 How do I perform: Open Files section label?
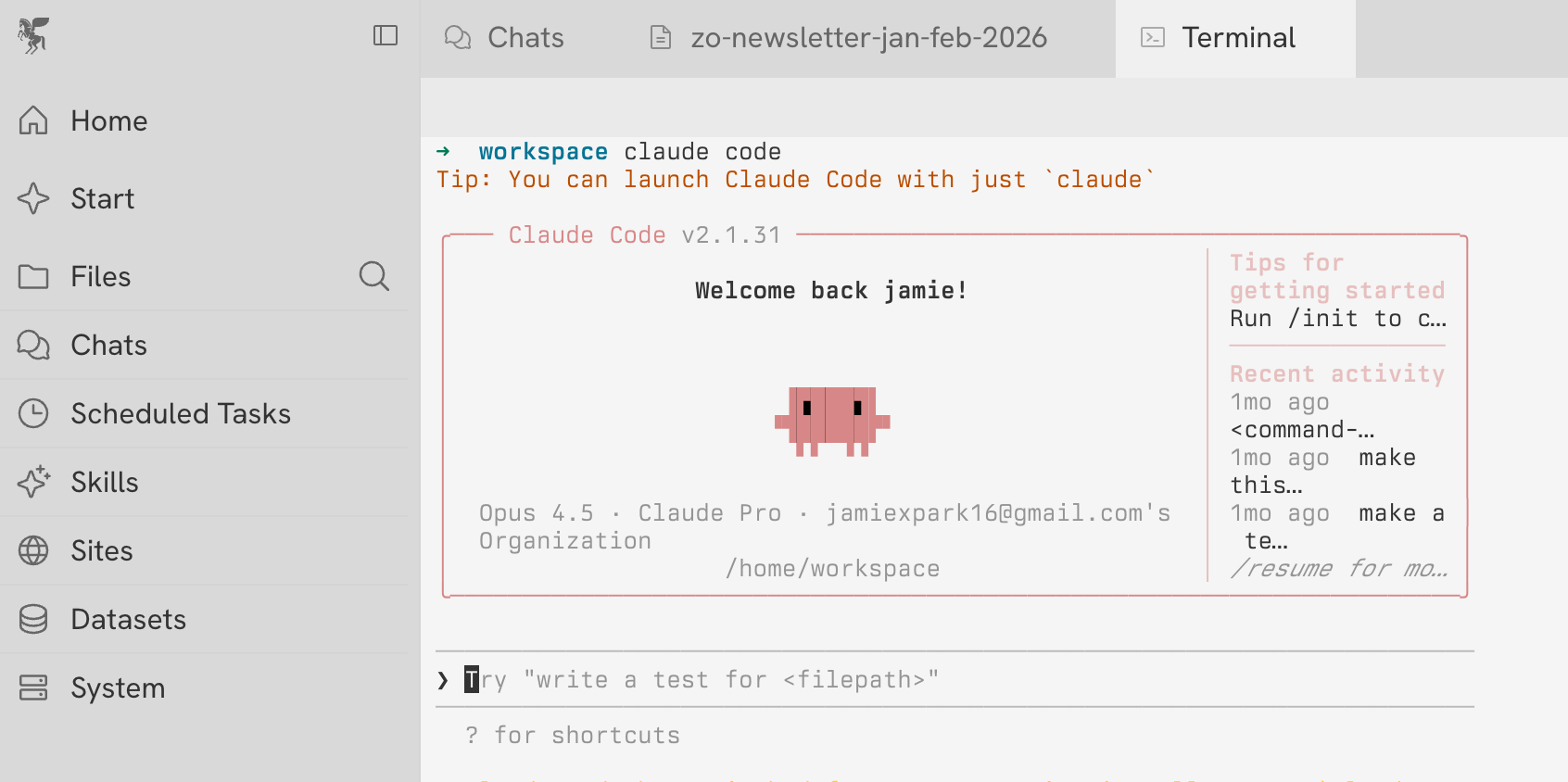(101, 276)
